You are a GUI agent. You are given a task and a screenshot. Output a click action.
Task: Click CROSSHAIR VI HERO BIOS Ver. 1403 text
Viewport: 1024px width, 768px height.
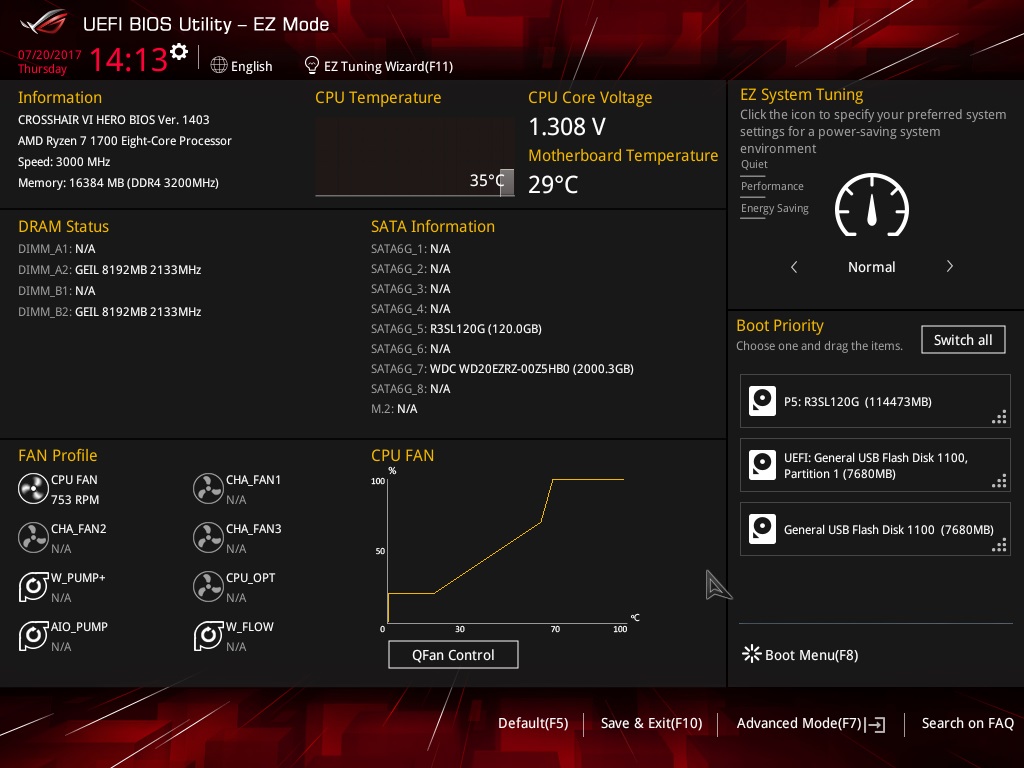pyautogui.click(x=114, y=120)
